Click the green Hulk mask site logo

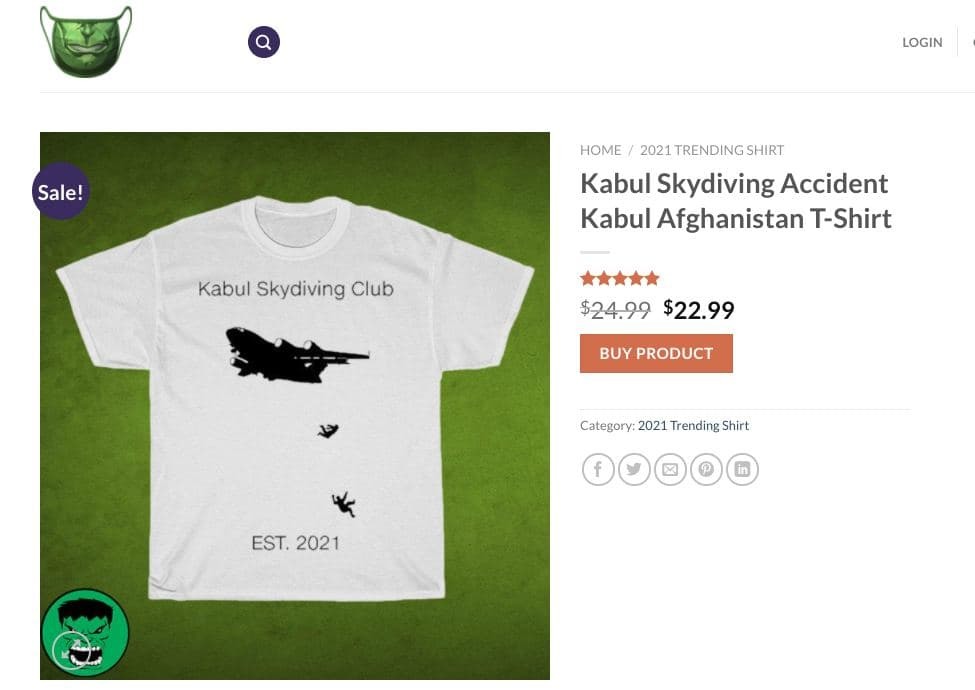(86, 41)
